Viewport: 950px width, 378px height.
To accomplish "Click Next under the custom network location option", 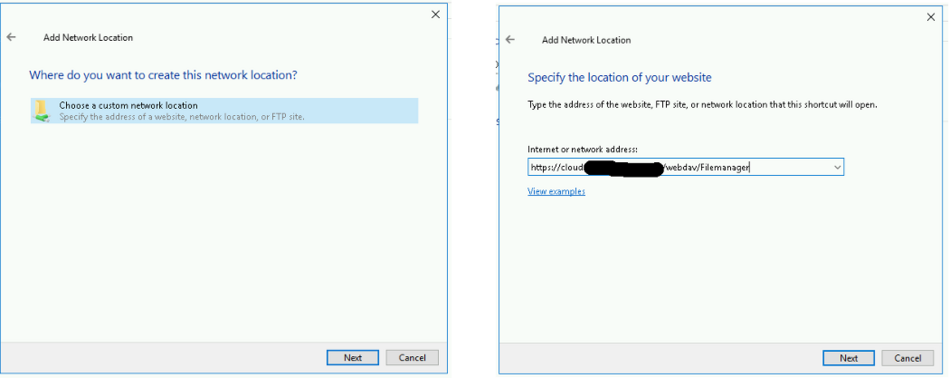I will tap(353, 357).
